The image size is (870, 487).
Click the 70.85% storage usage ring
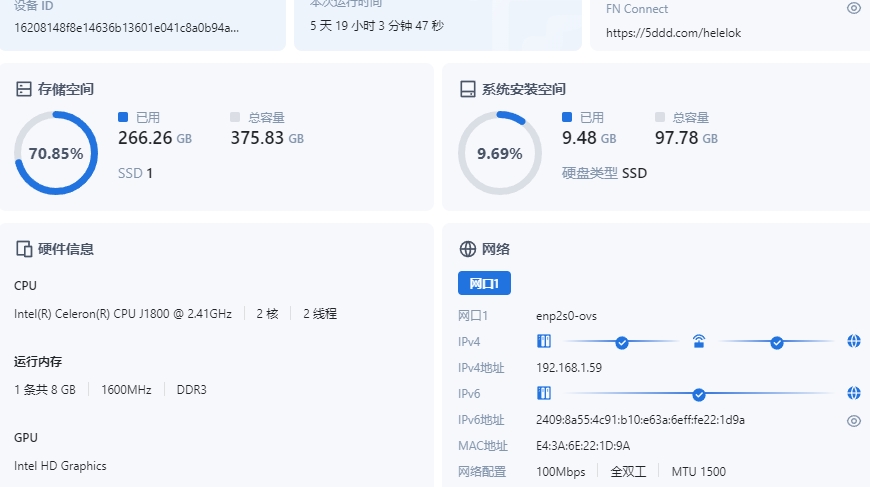56,153
